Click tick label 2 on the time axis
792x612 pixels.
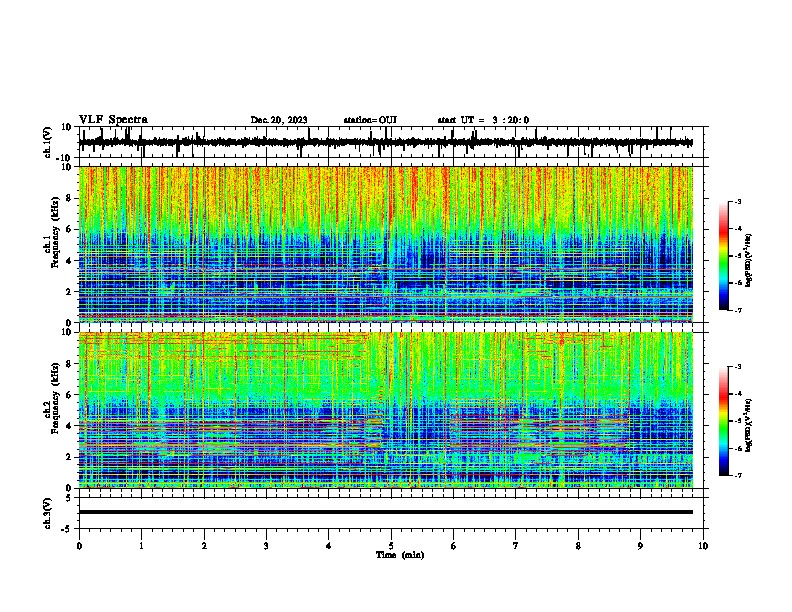coord(204,546)
